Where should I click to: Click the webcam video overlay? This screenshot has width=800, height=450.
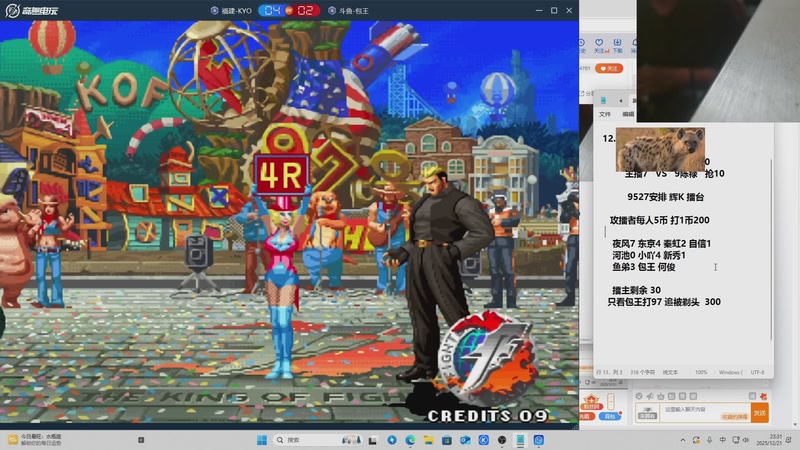(718, 61)
